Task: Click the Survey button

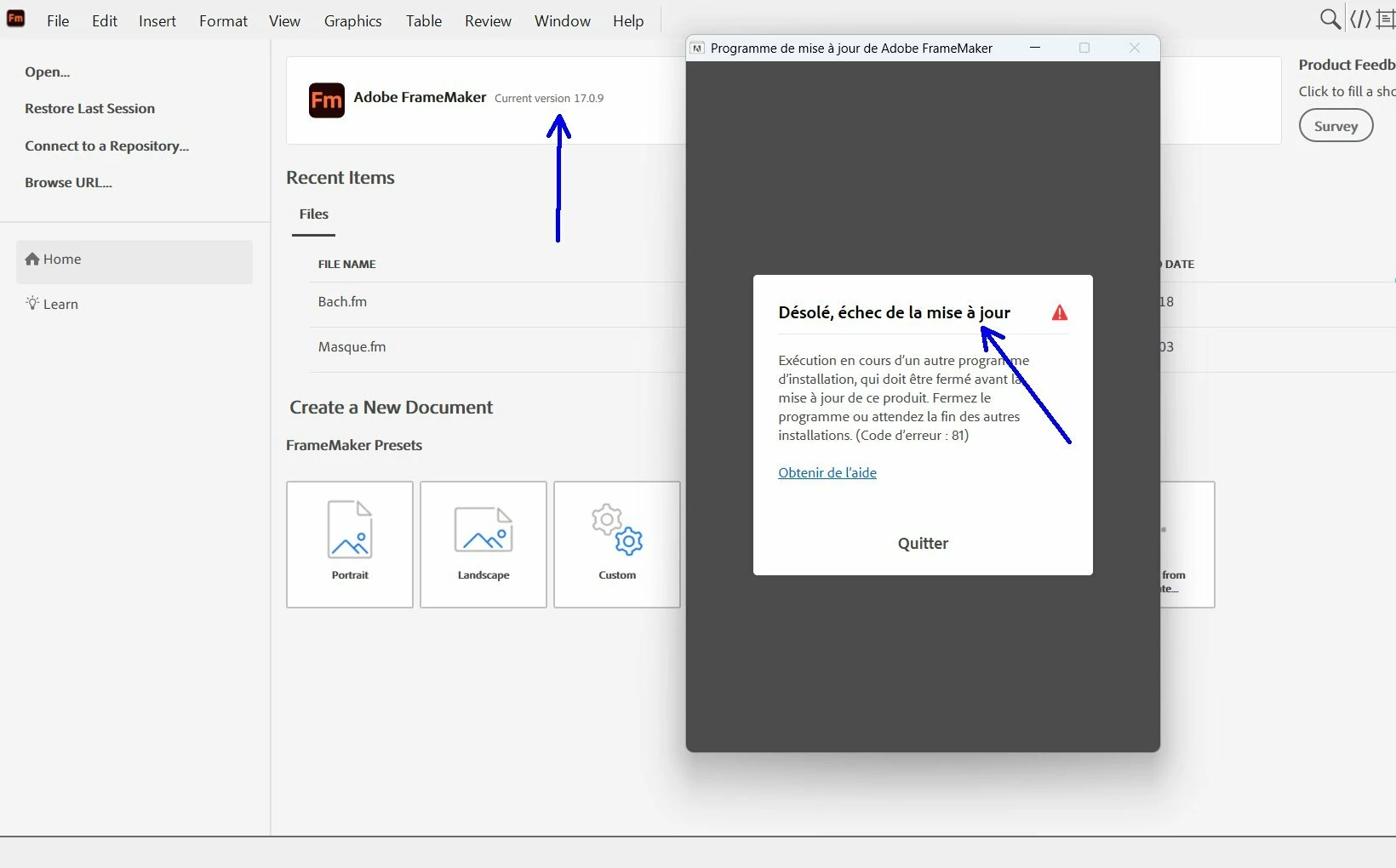Action: pyautogui.click(x=1336, y=126)
